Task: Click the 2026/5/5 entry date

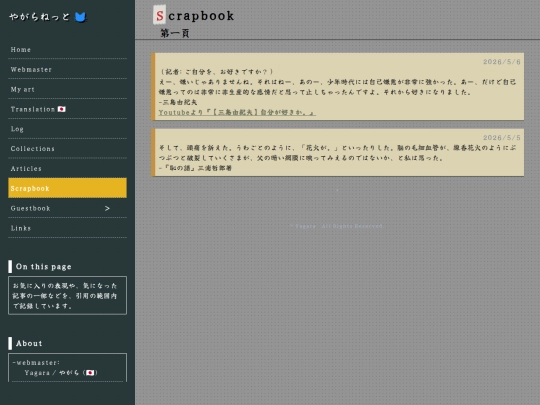Action: click(x=501, y=138)
